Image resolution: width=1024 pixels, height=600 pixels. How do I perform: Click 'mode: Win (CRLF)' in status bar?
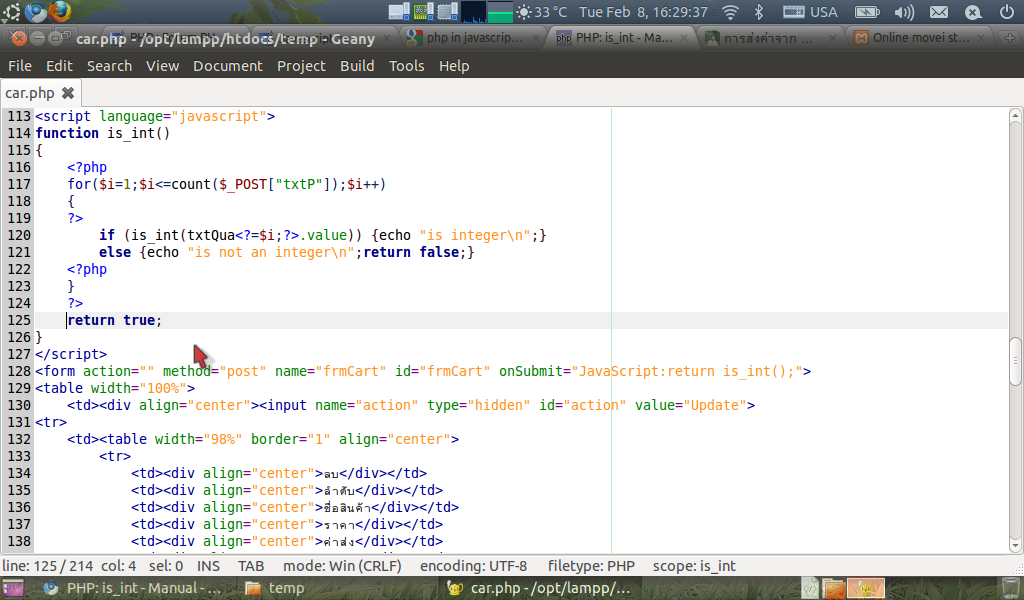click(x=342, y=566)
